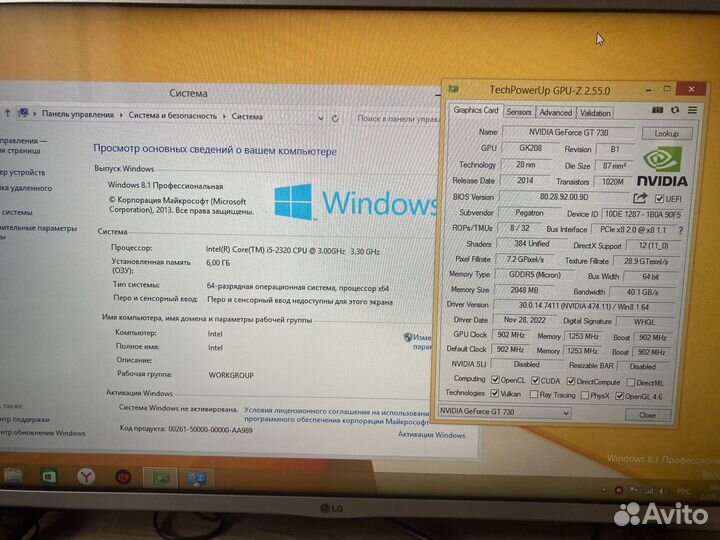Open the GPU-Z screenshot camera icon
The image size is (720, 540).
point(658,110)
